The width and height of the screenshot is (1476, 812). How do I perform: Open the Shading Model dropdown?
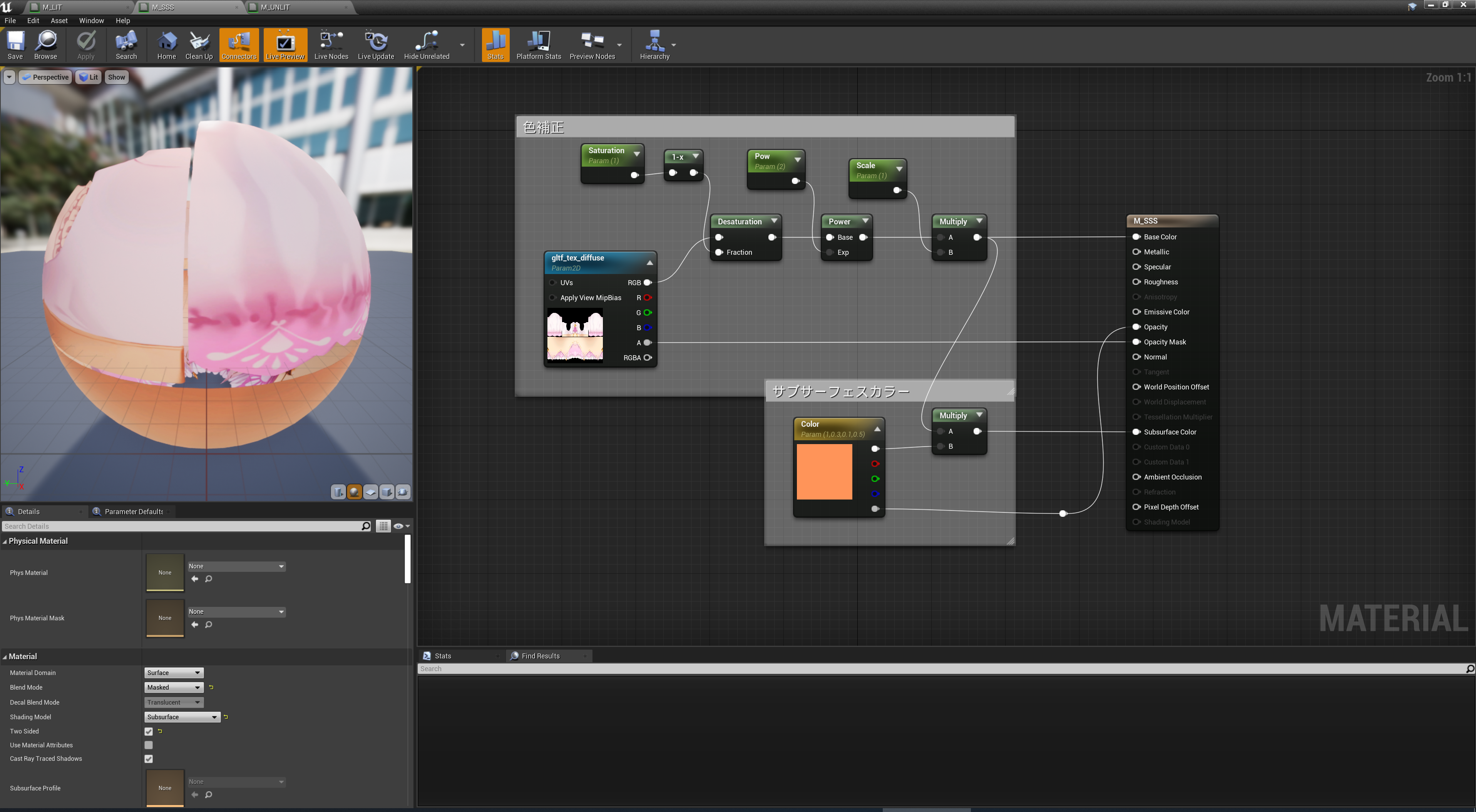coord(182,717)
